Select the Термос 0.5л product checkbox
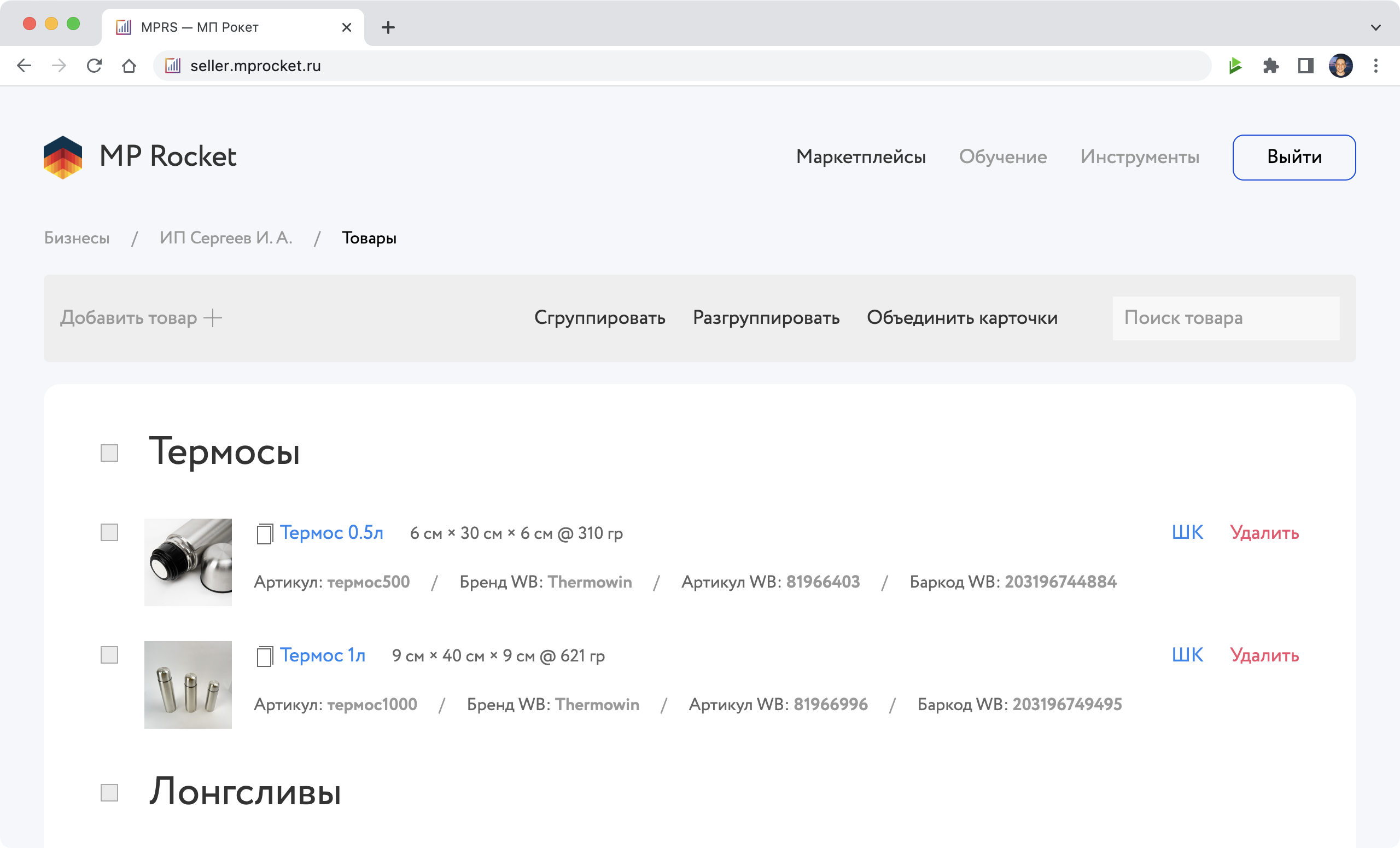 click(109, 532)
